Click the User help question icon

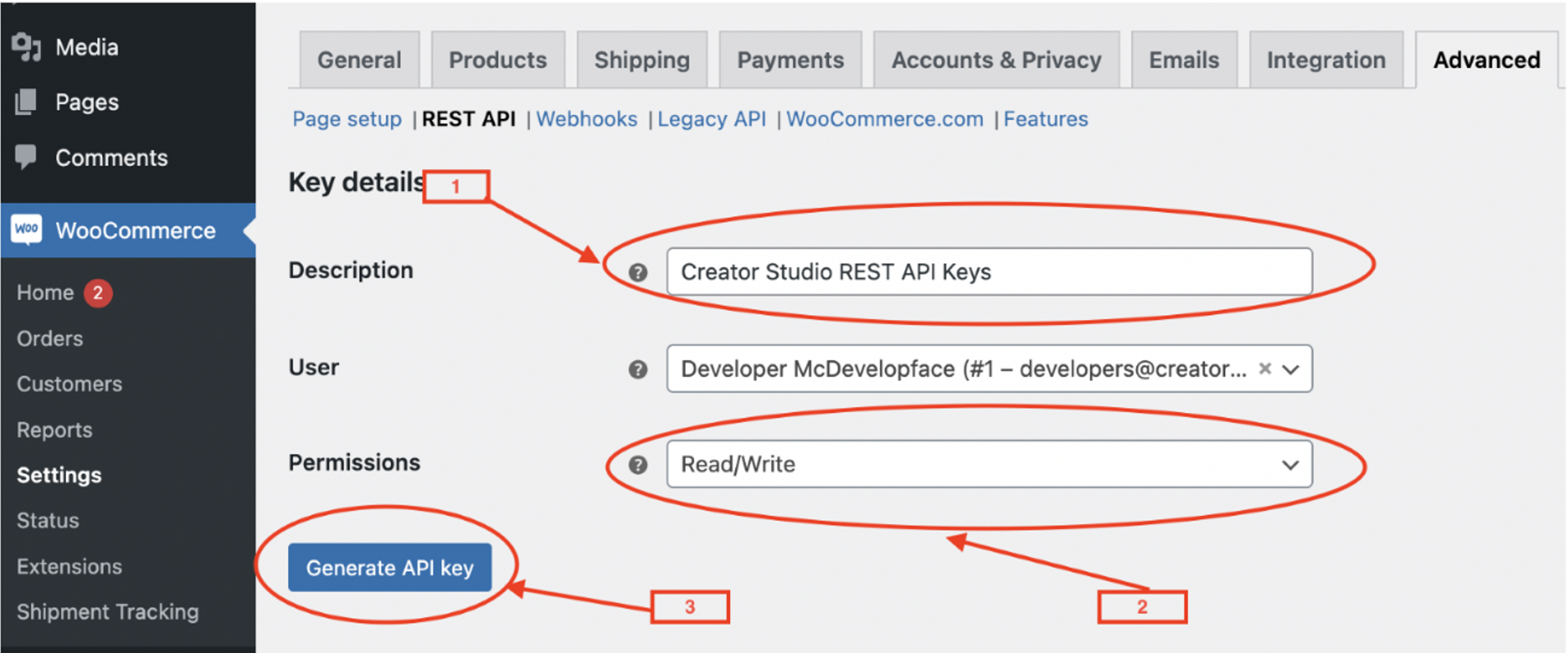(x=638, y=370)
